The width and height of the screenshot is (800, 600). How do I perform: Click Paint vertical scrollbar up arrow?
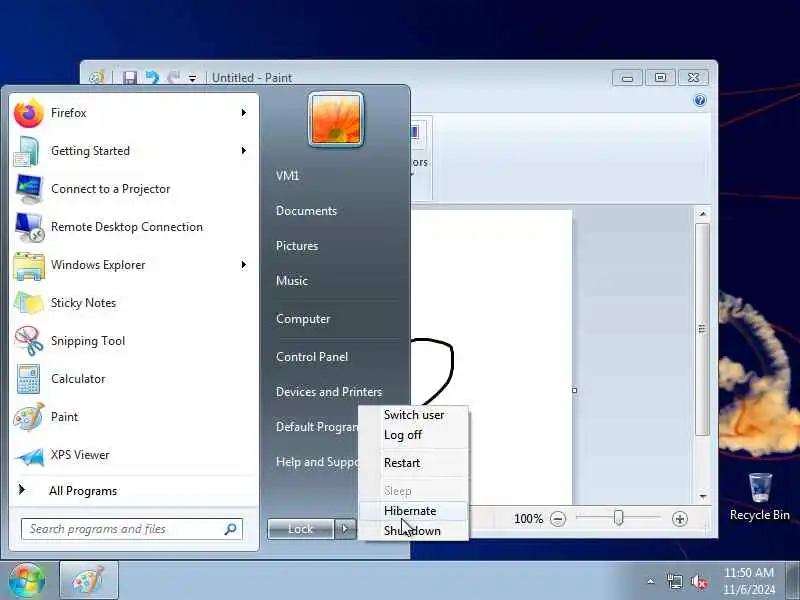703,214
